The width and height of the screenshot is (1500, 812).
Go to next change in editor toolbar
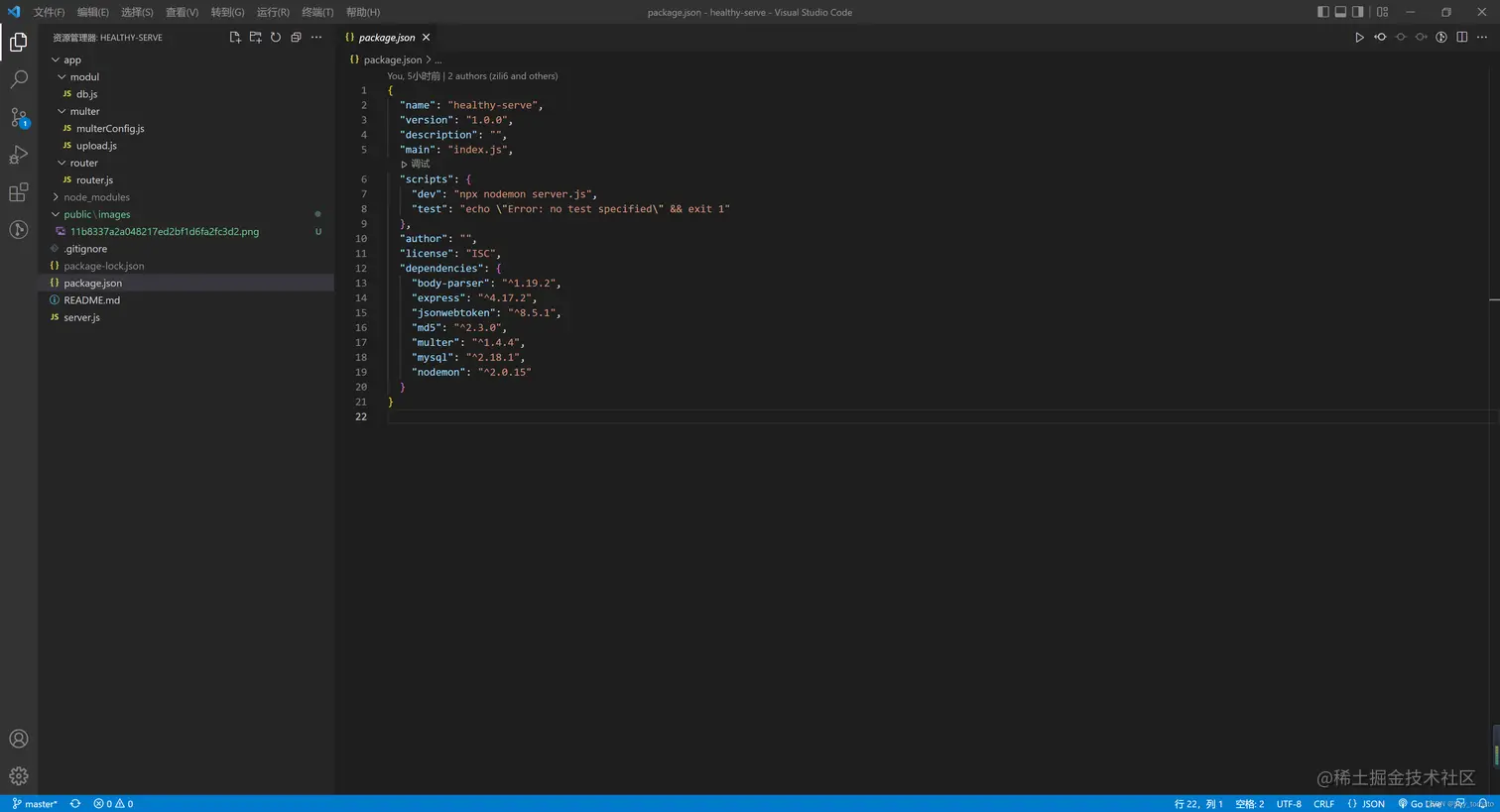click(1421, 37)
